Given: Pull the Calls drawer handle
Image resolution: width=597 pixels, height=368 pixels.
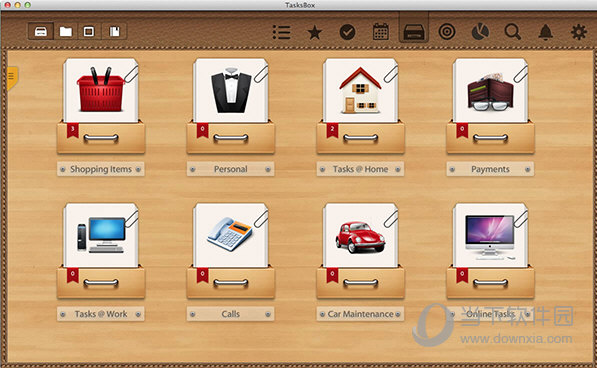Looking at the screenshot, I should [231, 282].
